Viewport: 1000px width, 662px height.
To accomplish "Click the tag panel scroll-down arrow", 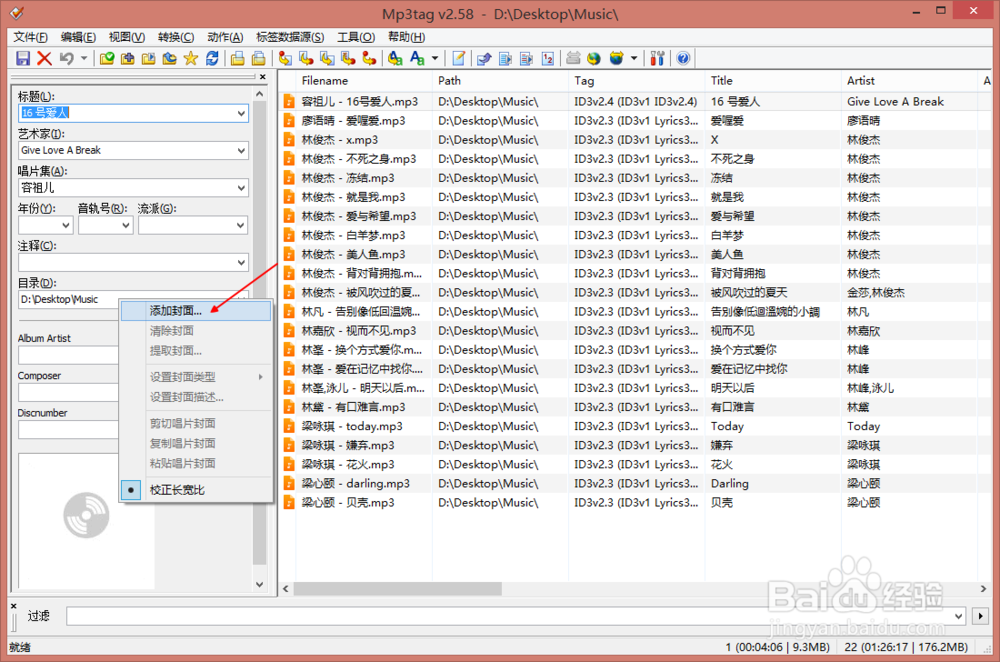I will pos(259,584).
